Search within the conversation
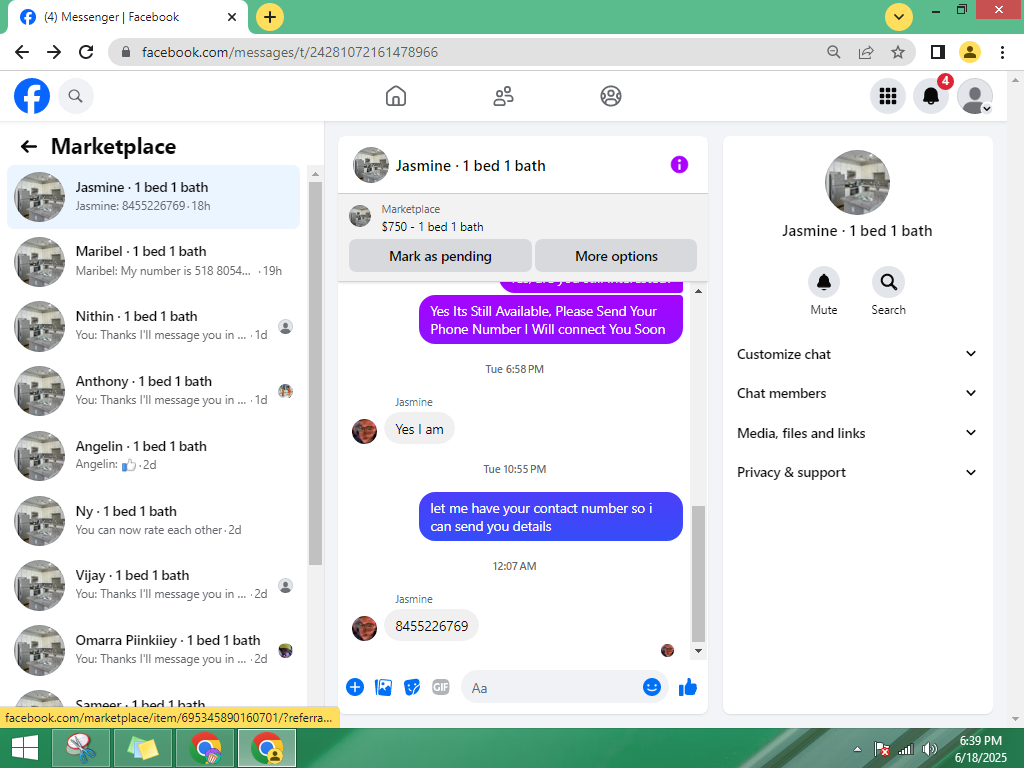The height and width of the screenshot is (768, 1024). tap(888, 282)
